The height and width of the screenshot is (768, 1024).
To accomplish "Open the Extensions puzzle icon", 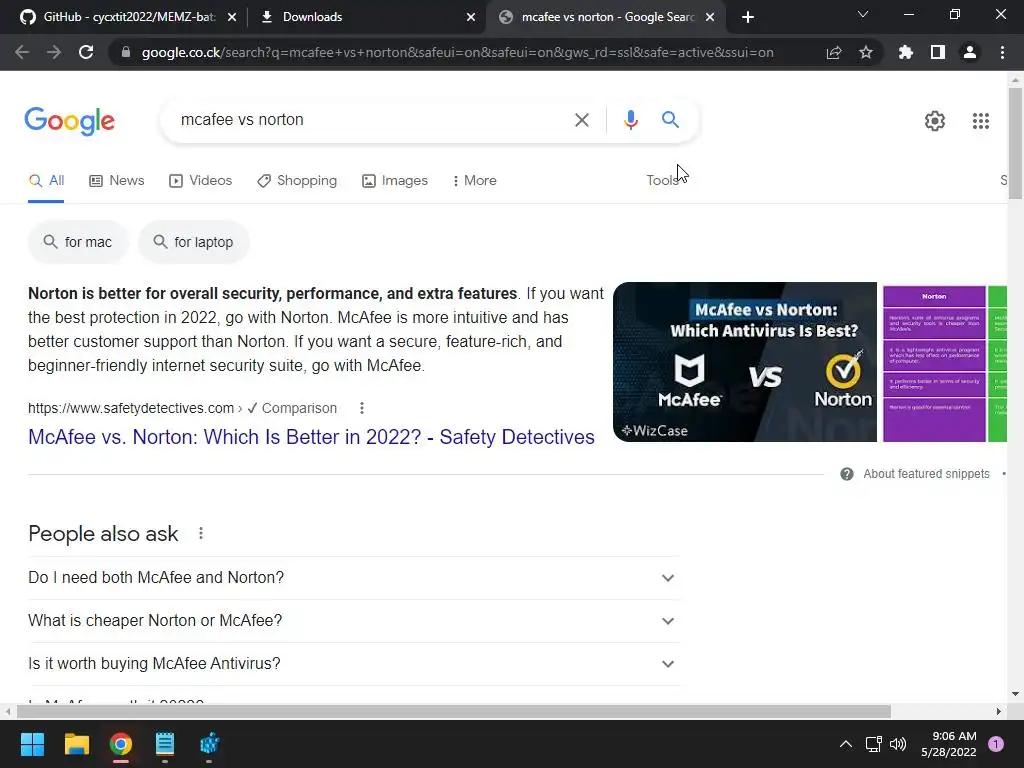I will click(906, 52).
